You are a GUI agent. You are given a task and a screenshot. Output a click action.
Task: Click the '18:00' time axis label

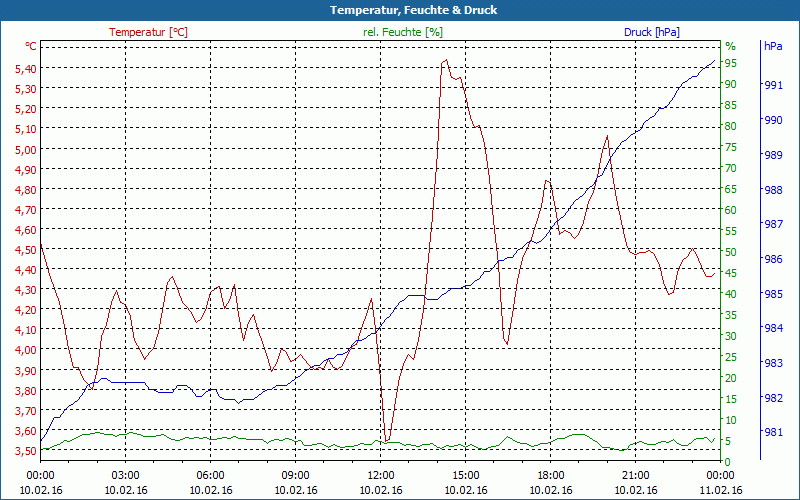point(551,476)
